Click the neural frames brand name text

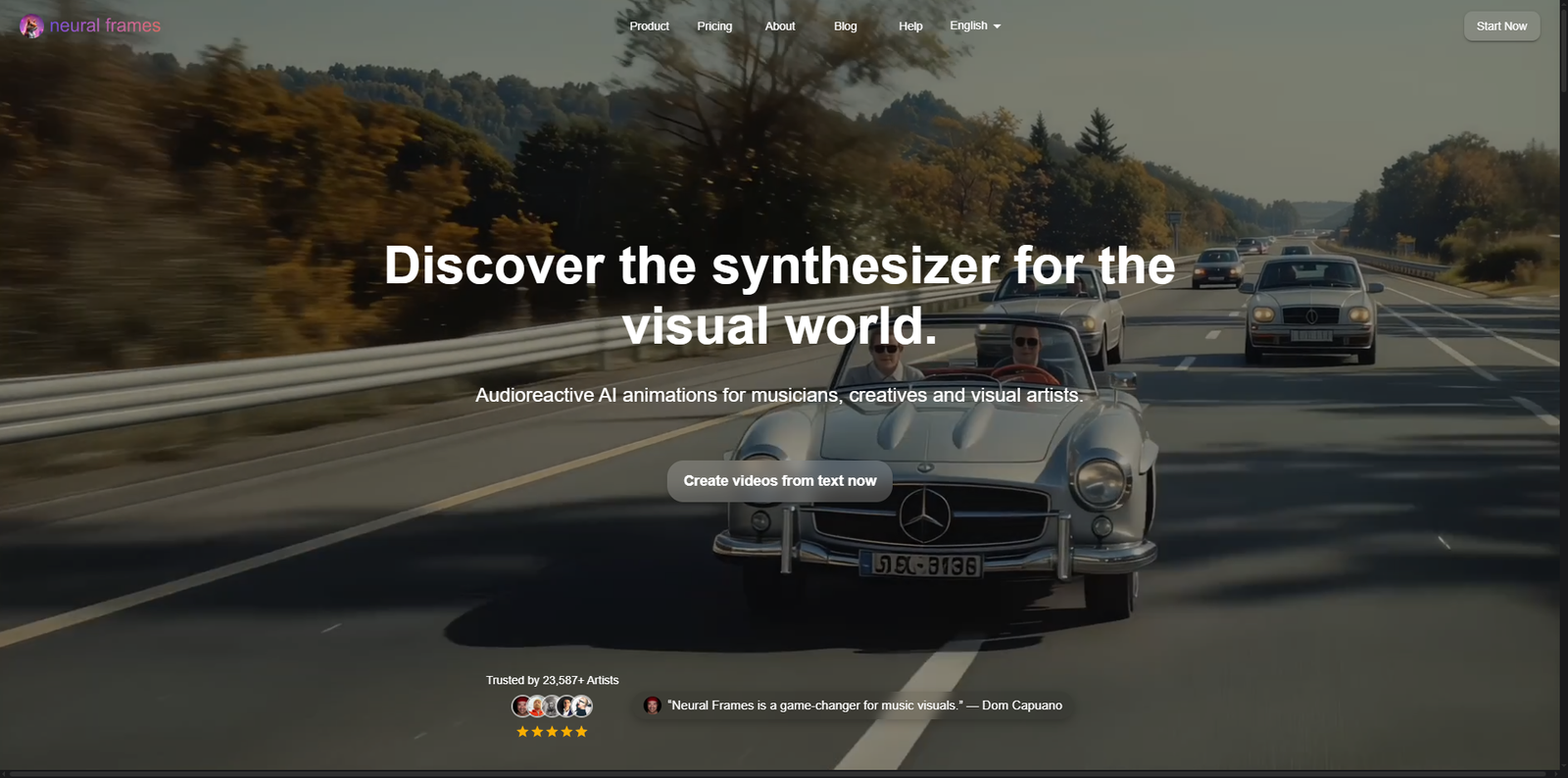(105, 25)
